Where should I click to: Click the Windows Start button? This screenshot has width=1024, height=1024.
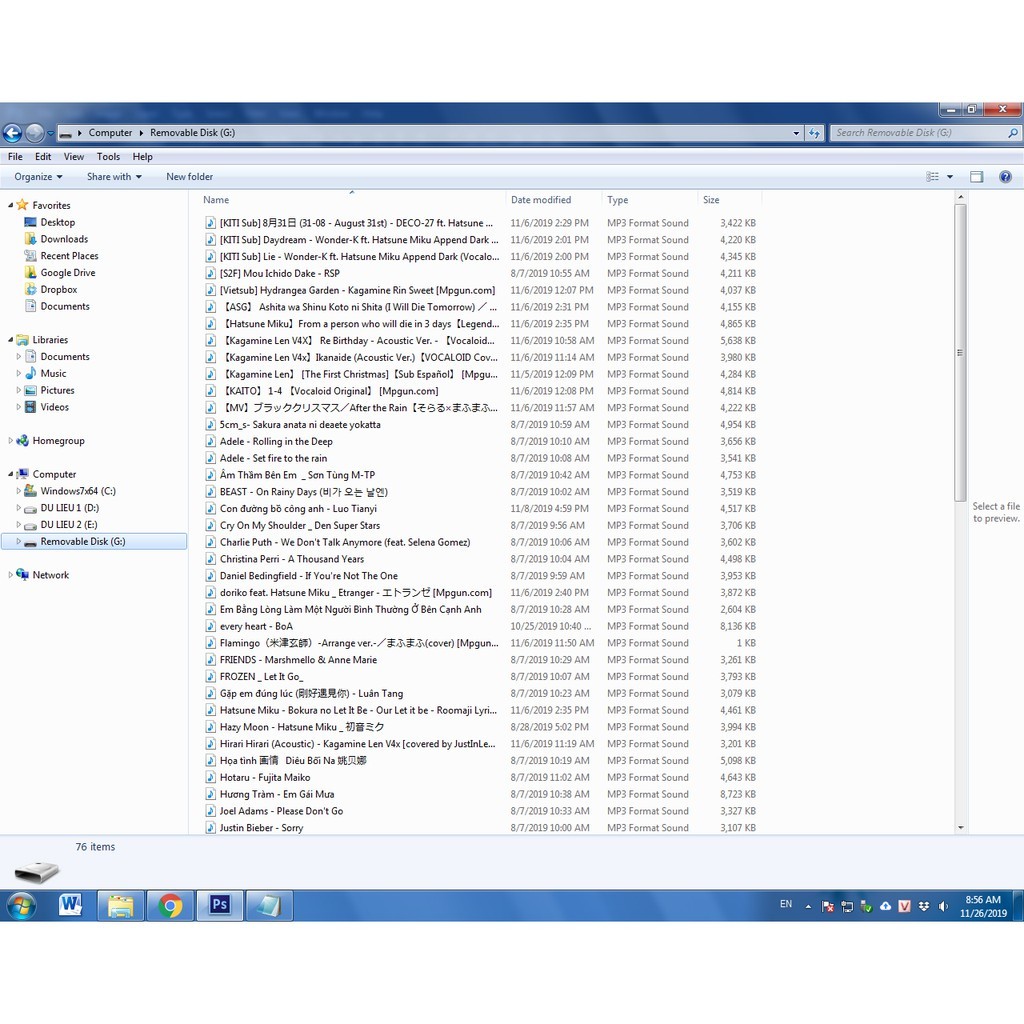click(x=21, y=906)
